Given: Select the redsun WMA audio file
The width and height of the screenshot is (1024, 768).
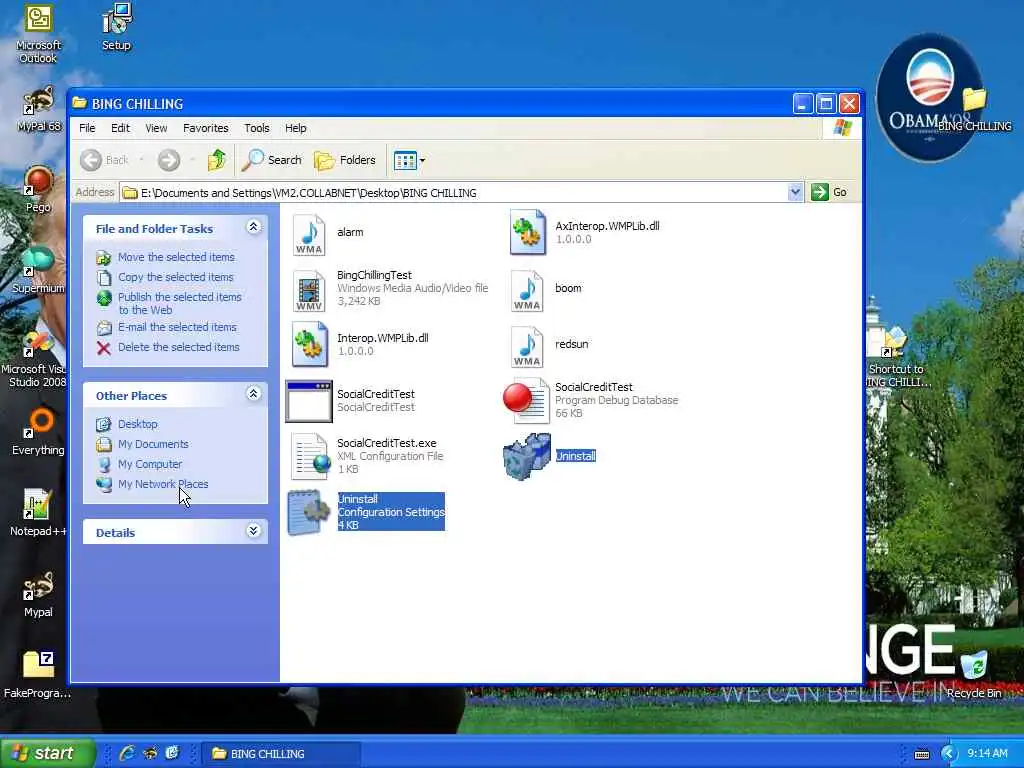Looking at the screenshot, I should coord(527,347).
